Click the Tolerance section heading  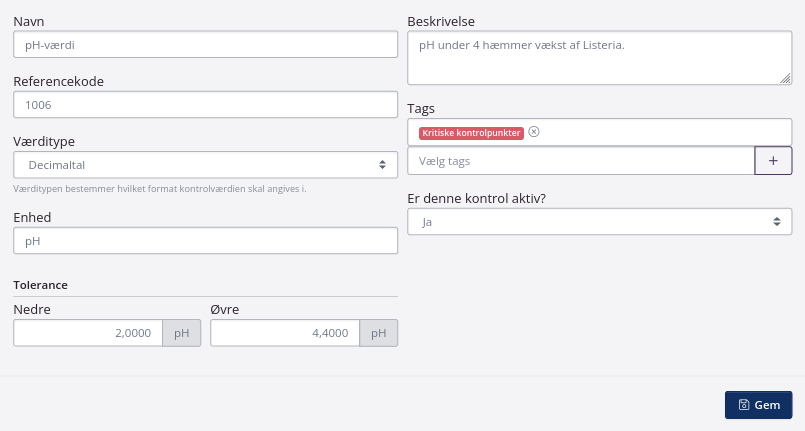coord(40,285)
